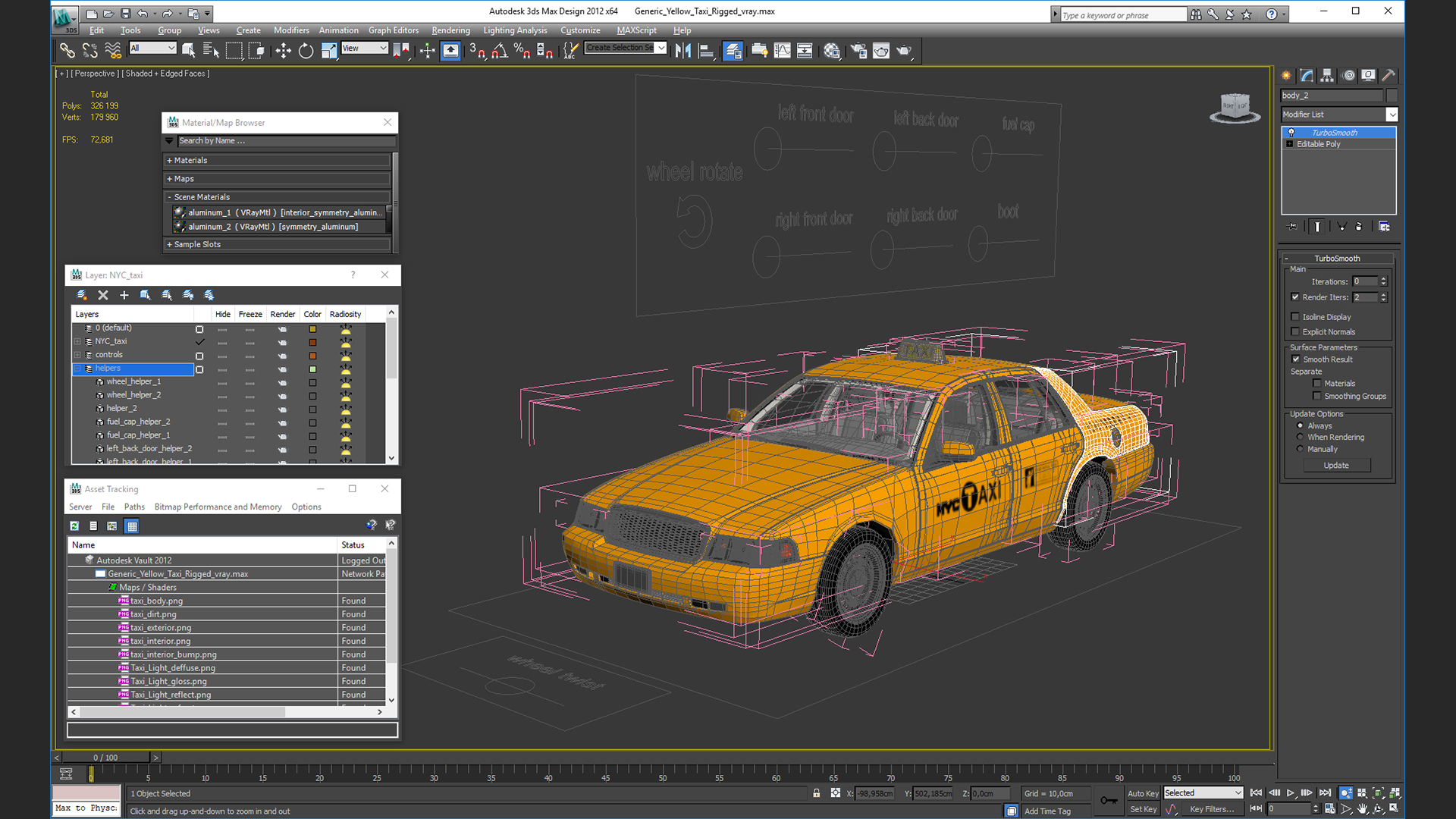Click the Search by Name field
This screenshot has width=1456, height=819.
coord(286,141)
